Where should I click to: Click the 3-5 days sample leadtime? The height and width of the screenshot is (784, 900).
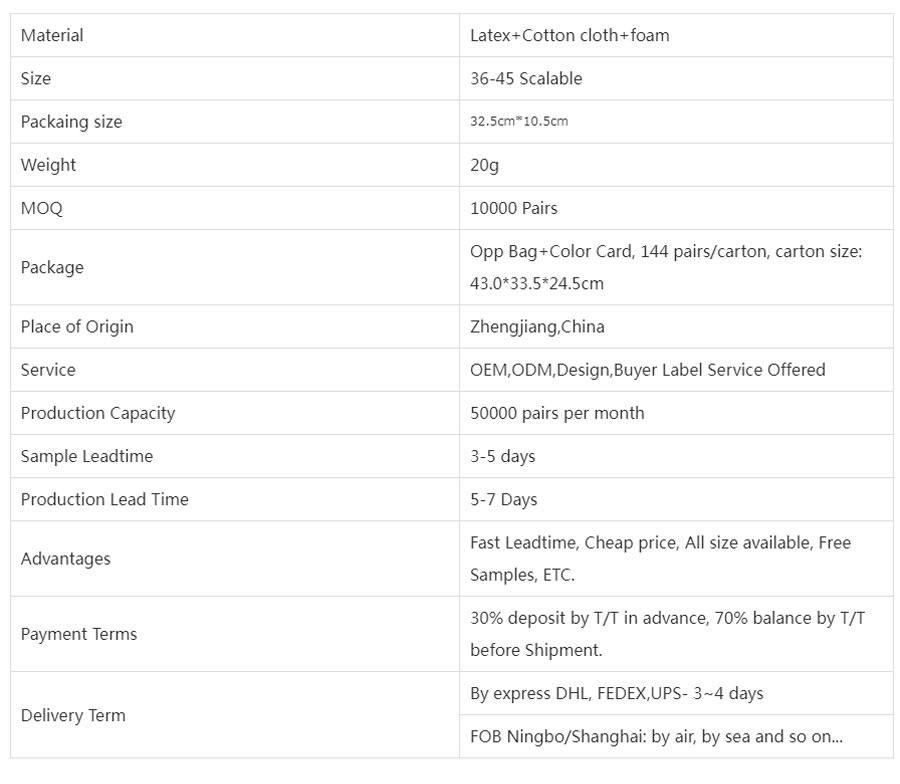point(502,456)
